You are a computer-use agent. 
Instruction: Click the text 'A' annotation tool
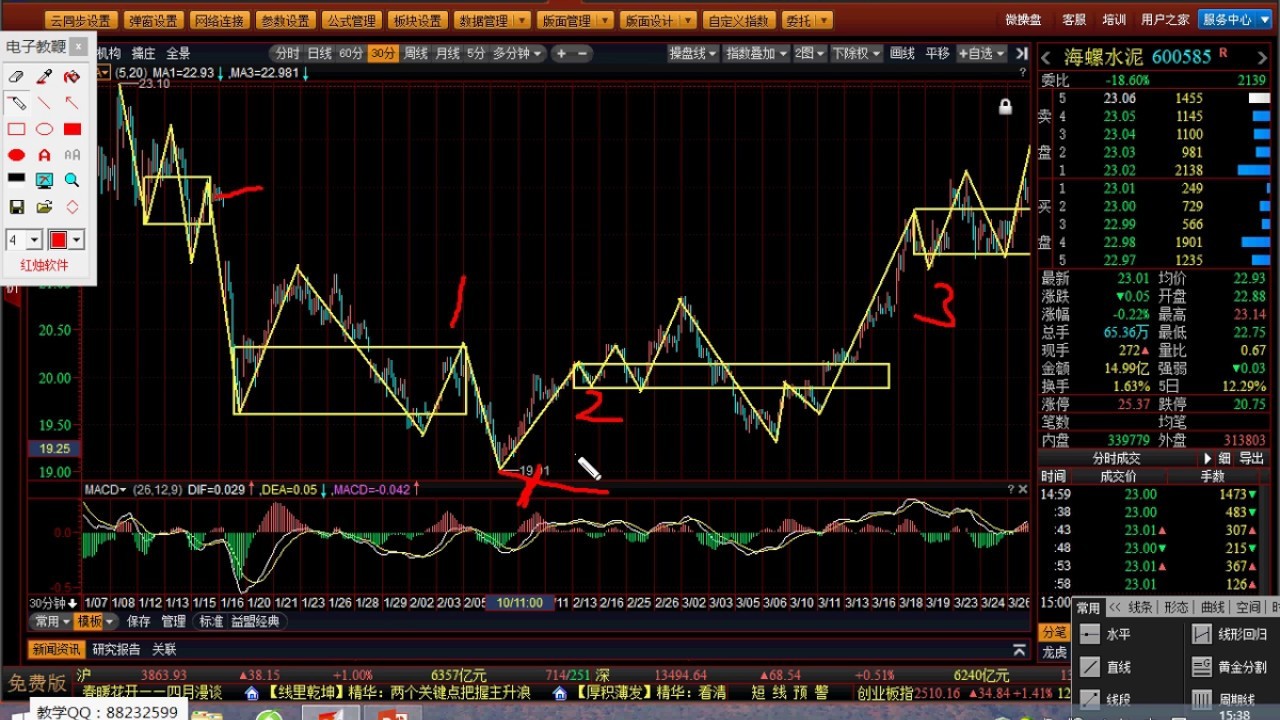click(44, 155)
